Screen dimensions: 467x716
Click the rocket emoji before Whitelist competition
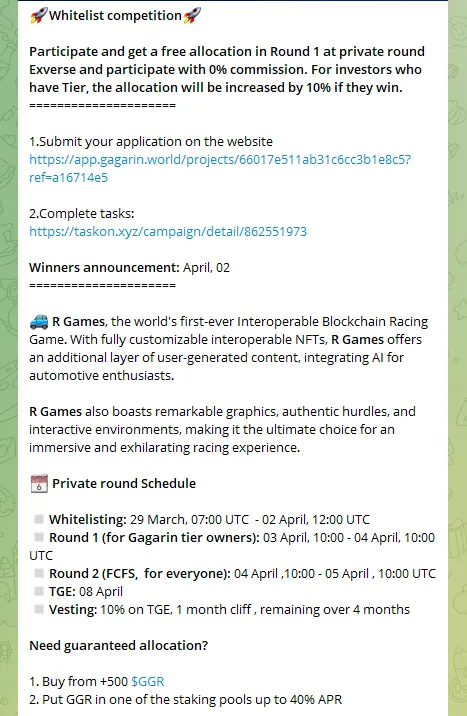click(38, 16)
